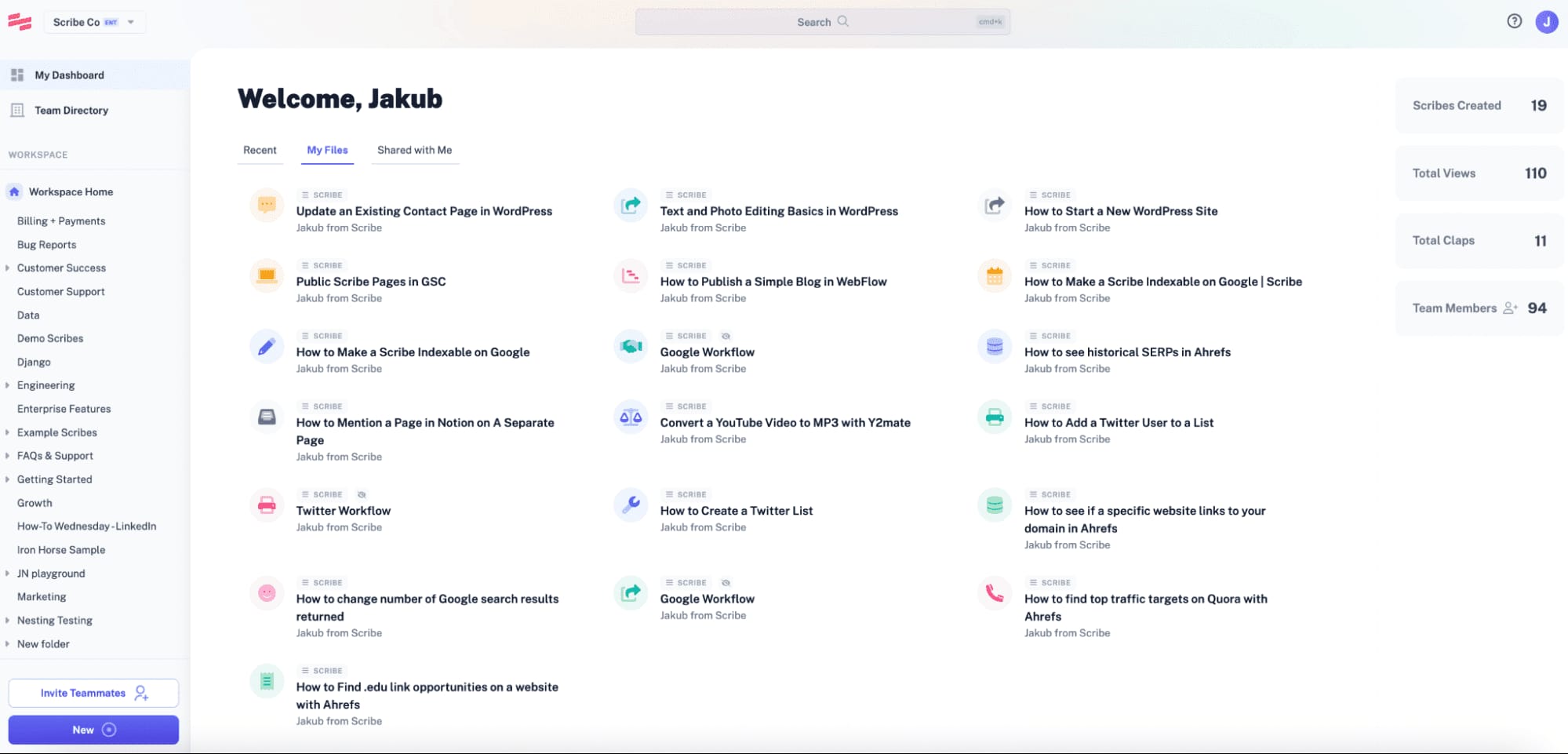Open the Billing + Payments folder

[61, 221]
